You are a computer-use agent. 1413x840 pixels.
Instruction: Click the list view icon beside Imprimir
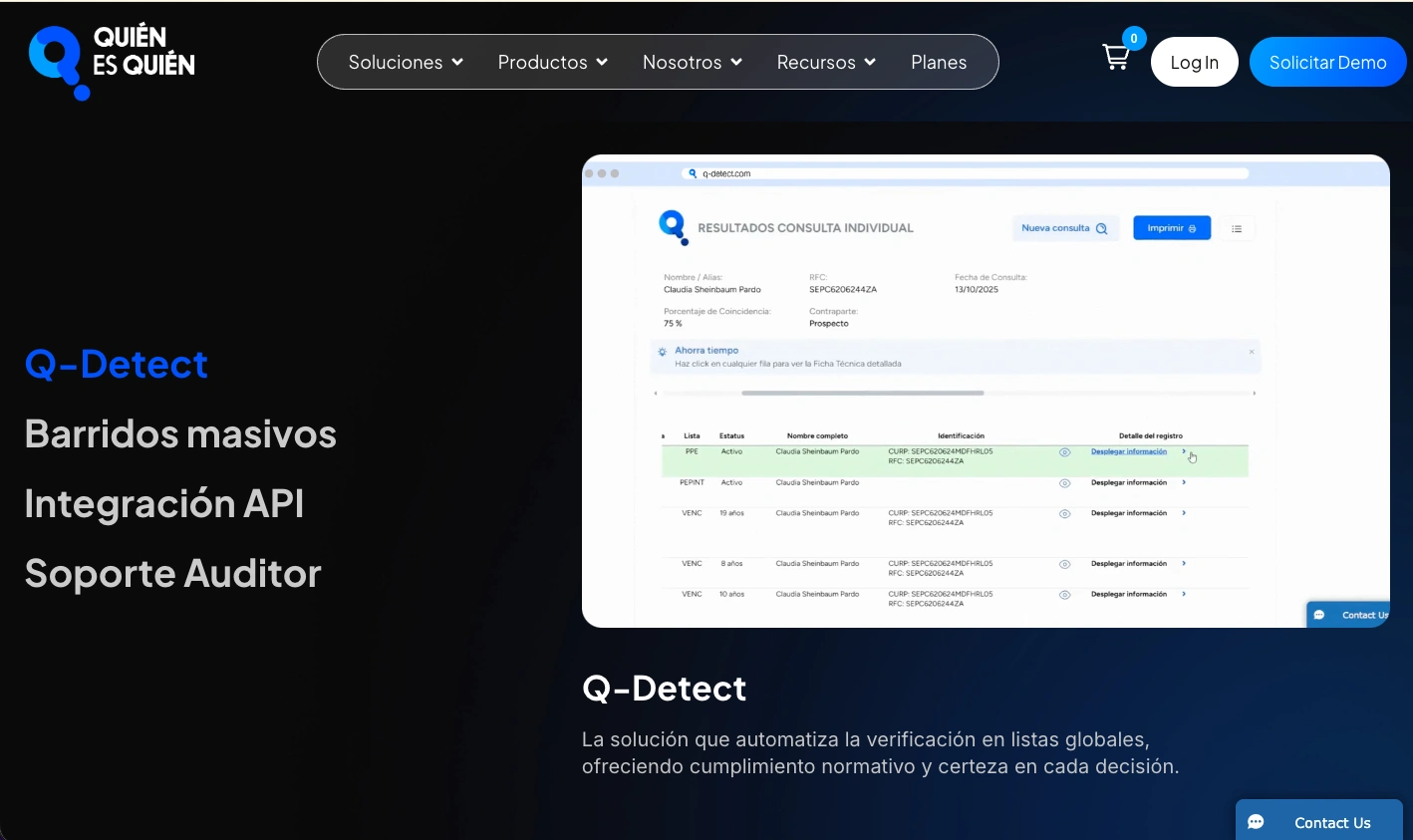[1237, 228]
